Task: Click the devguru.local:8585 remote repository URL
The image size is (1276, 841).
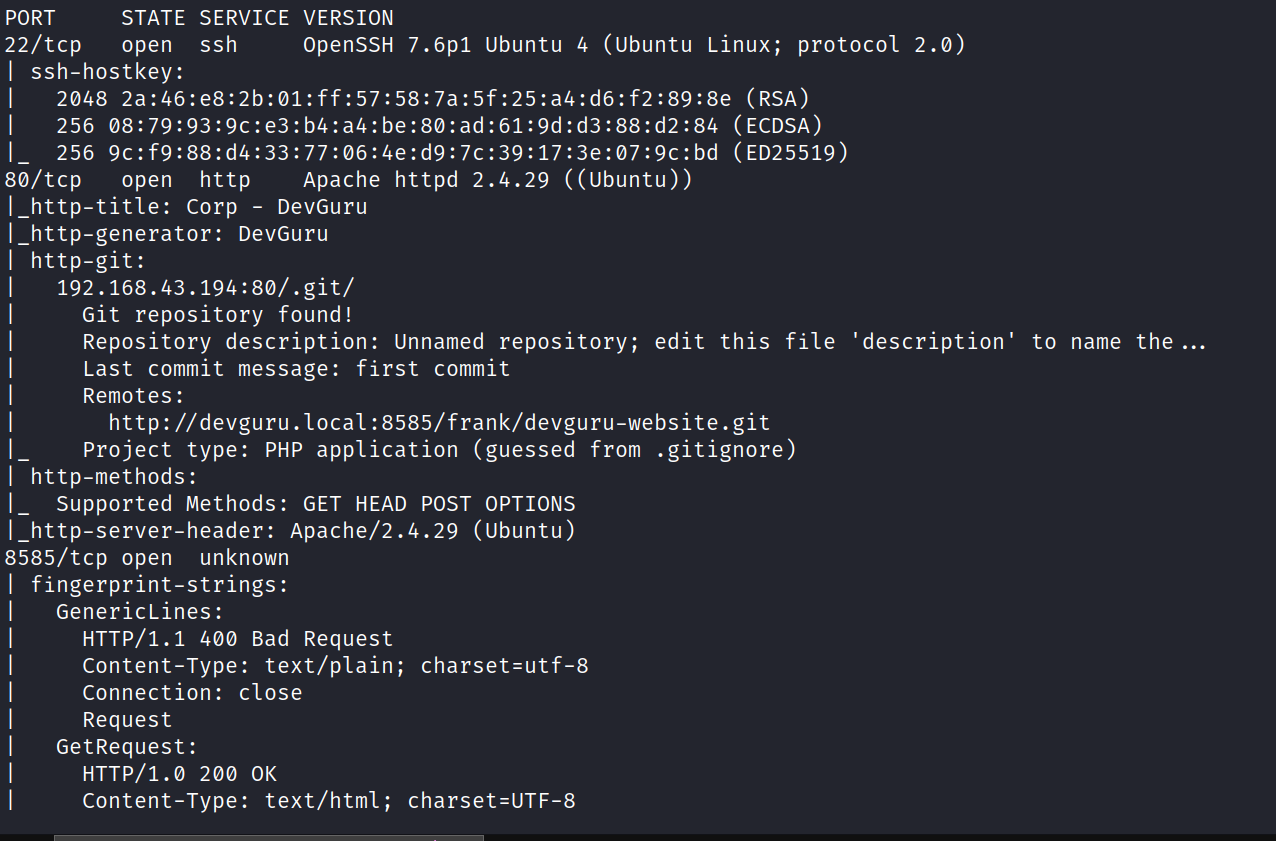Action: [x=439, y=423]
